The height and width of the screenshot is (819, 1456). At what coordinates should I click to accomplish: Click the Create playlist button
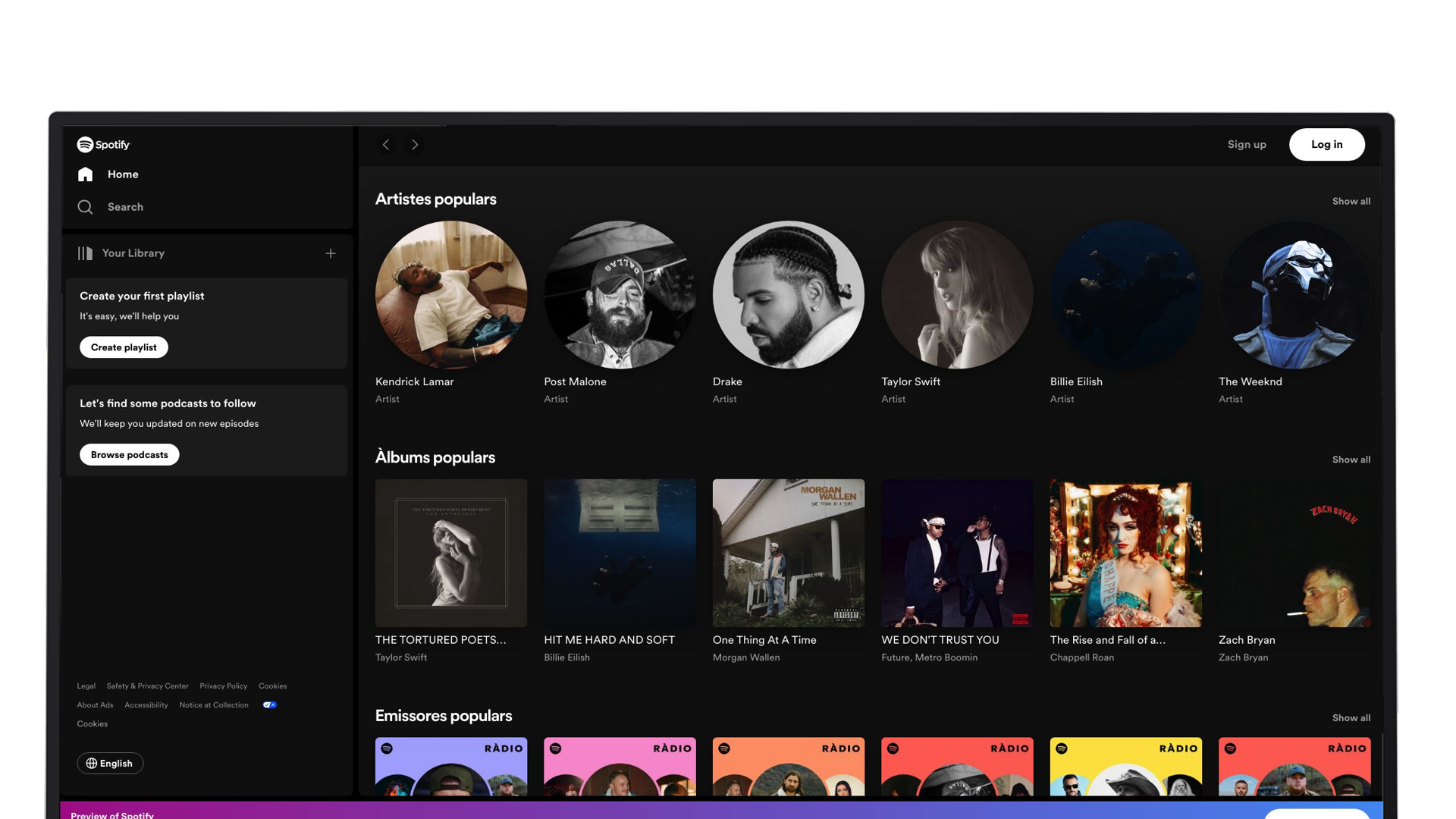(x=124, y=347)
